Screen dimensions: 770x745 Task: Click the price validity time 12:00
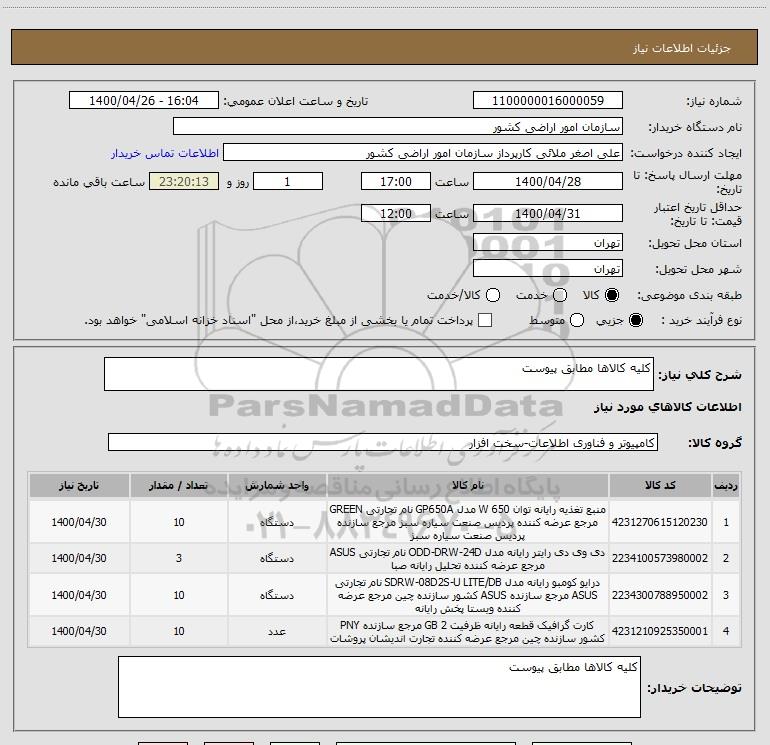coord(396,213)
